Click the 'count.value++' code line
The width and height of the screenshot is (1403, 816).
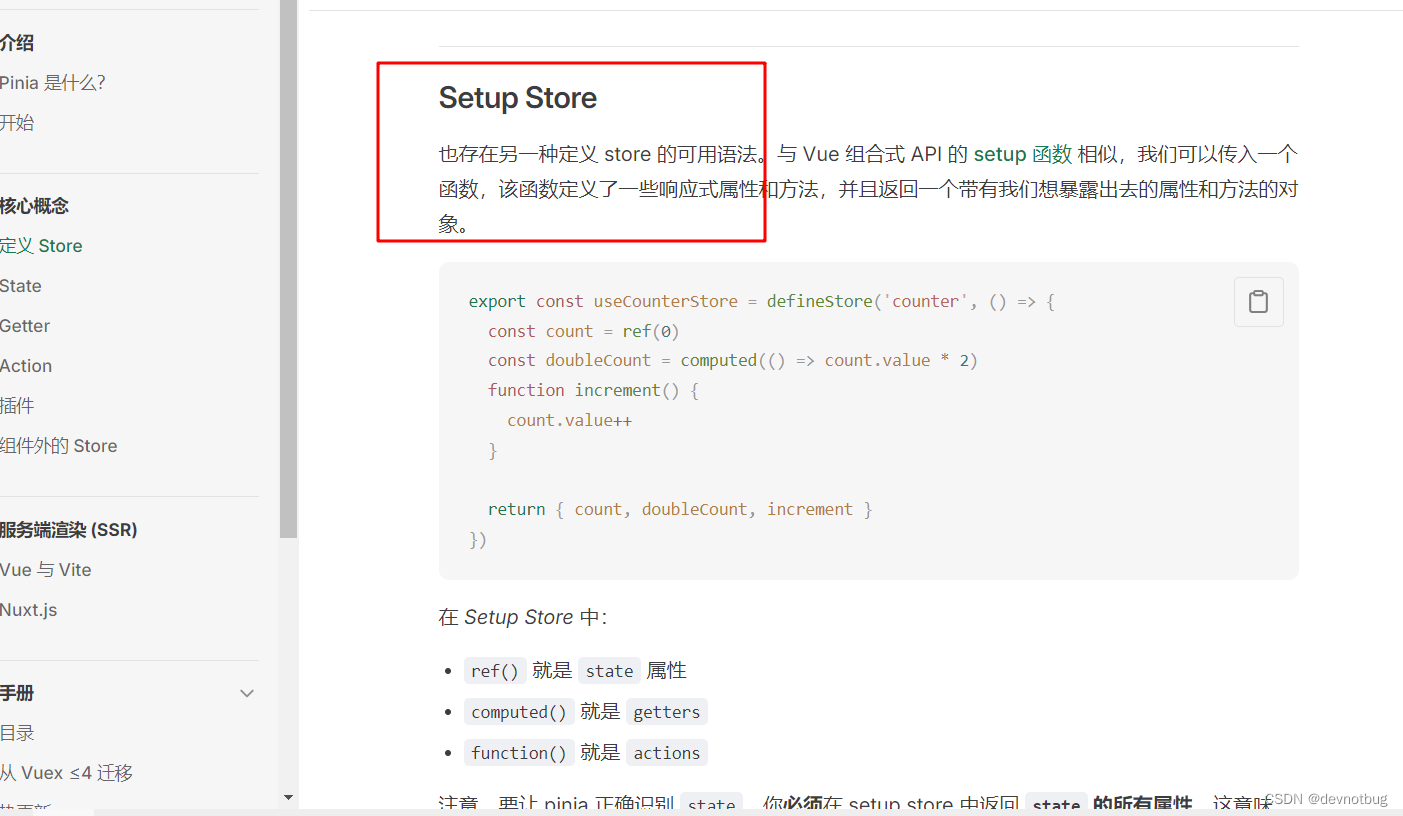(569, 420)
